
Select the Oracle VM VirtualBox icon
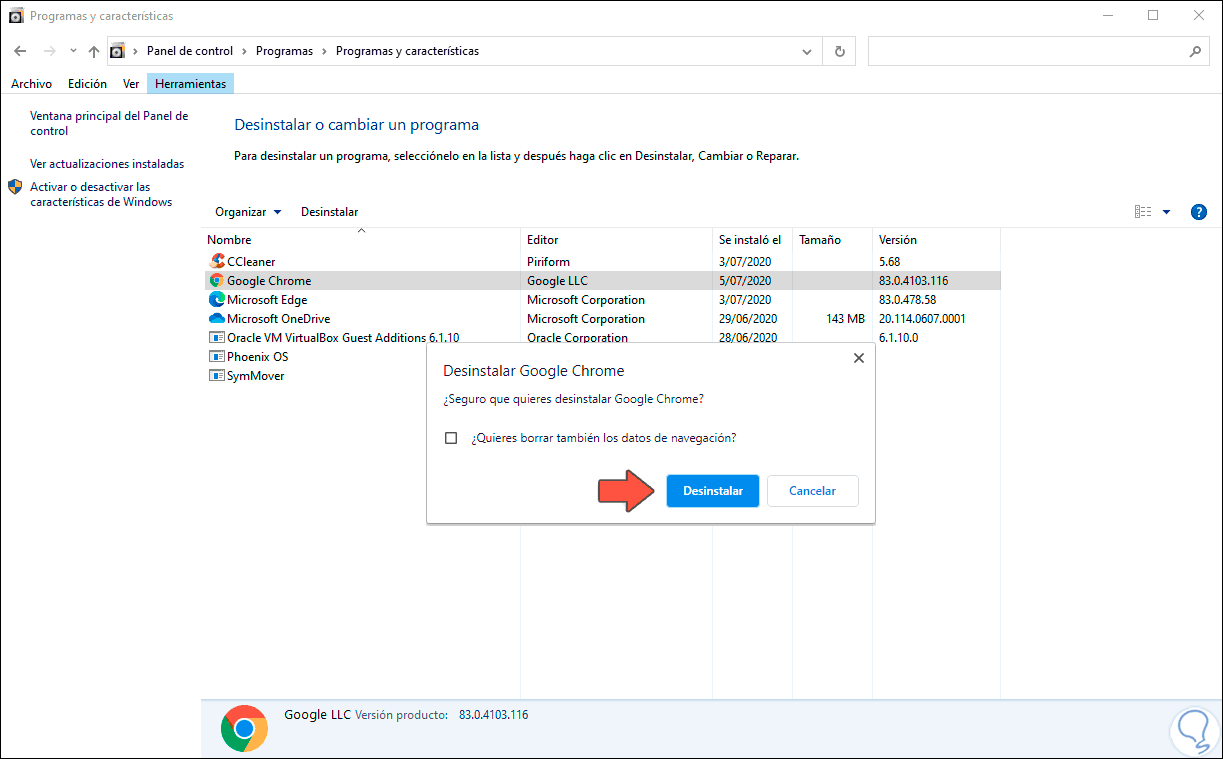click(216, 338)
